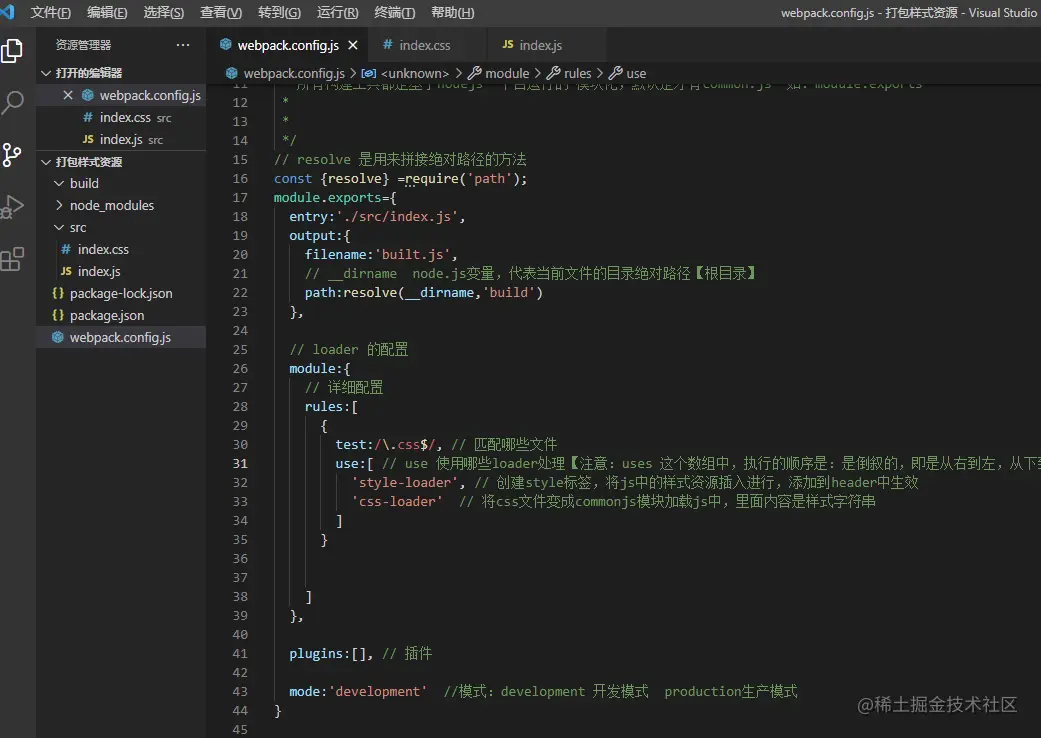Click the module breadcrumb segment

pyautogui.click(x=507, y=73)
